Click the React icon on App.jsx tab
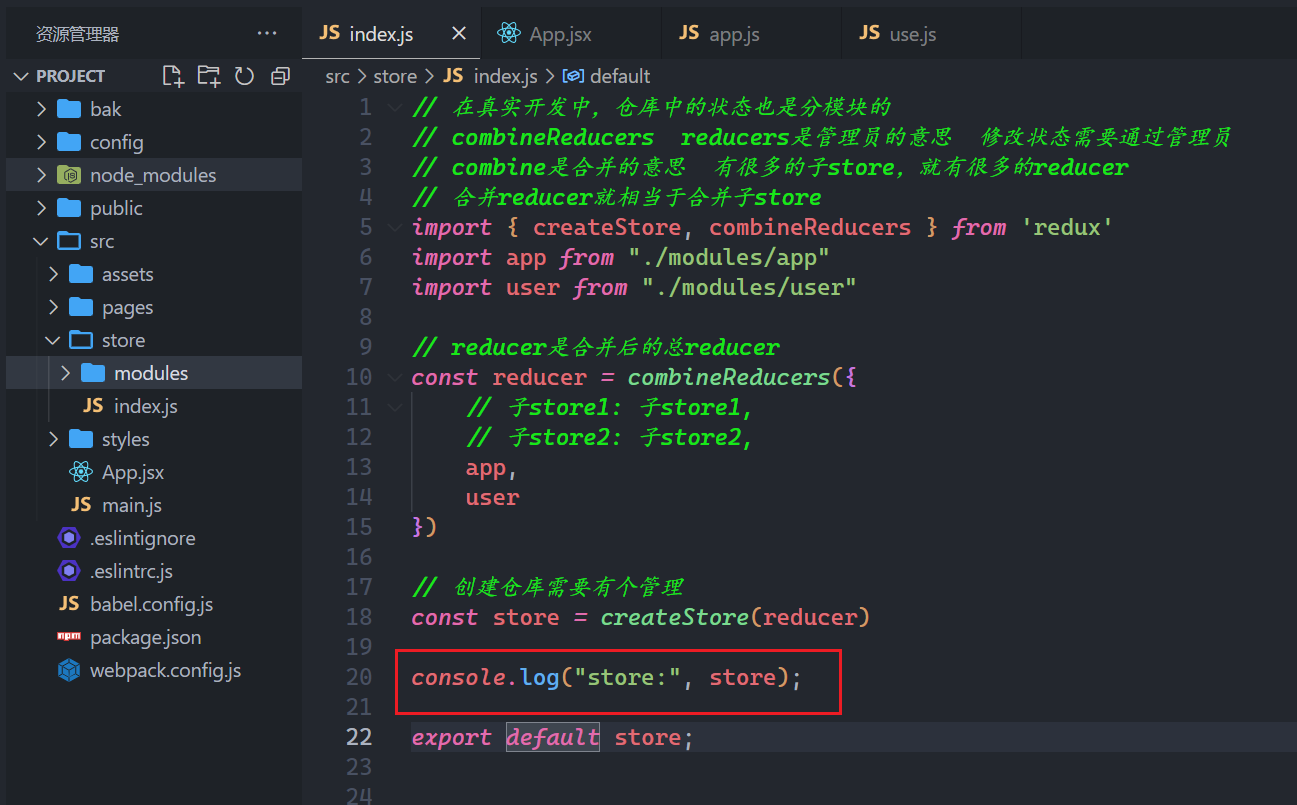This screenshot has width=1297, height=805. (x=508, y=34)
